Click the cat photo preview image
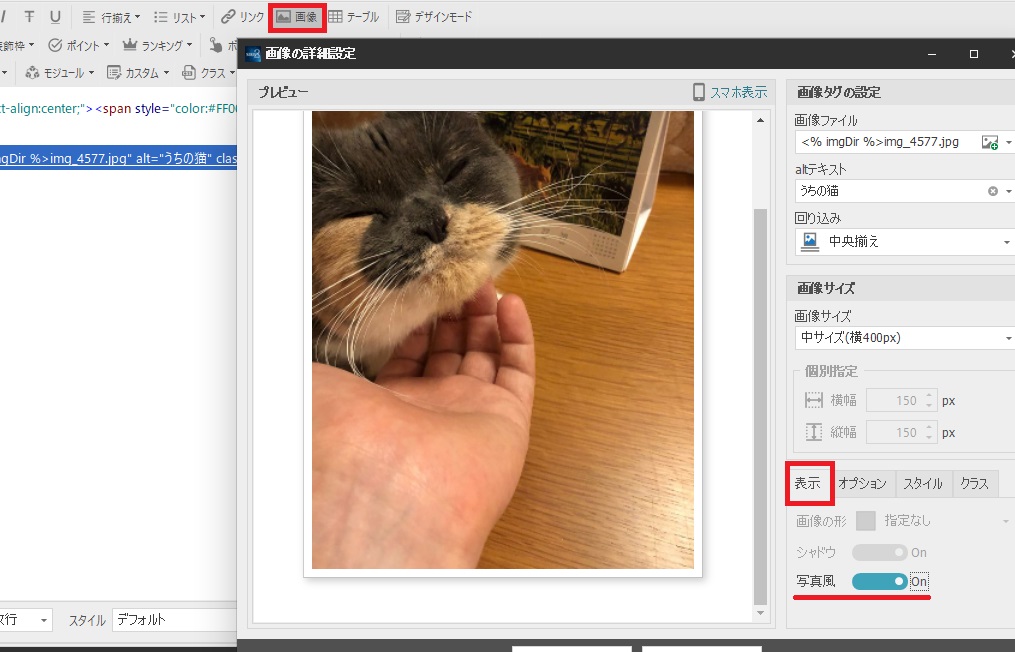 tap(502, 340)
